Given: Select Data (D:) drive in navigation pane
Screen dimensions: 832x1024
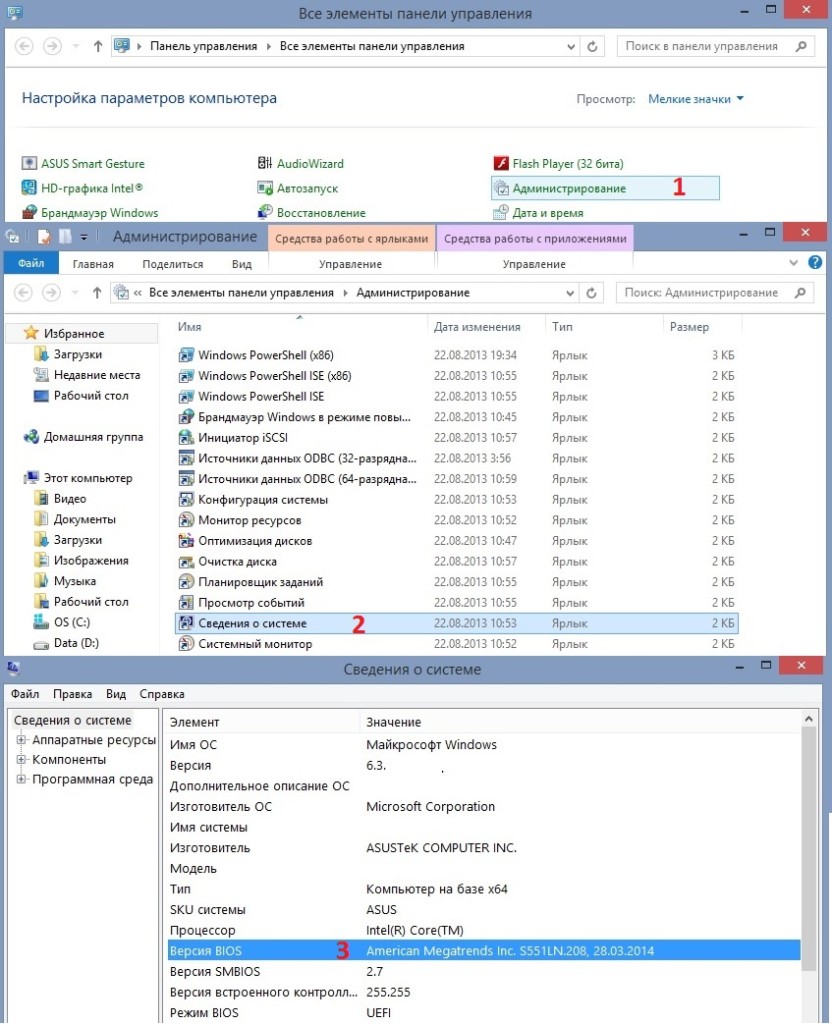Looking at the screenshot, I should coord(67,643).
